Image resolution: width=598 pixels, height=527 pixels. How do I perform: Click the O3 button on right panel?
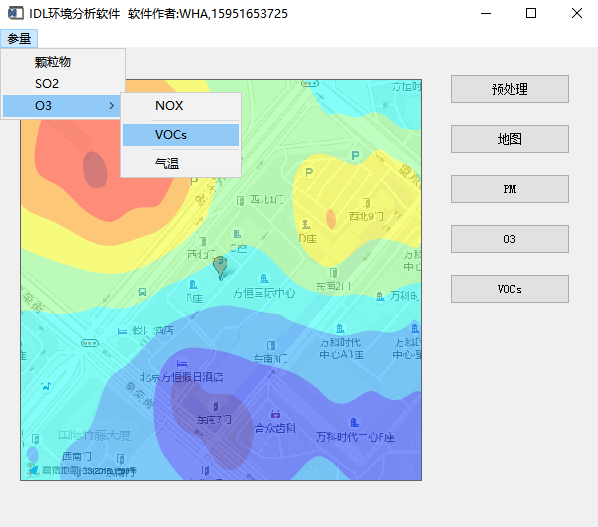(510, 239)
